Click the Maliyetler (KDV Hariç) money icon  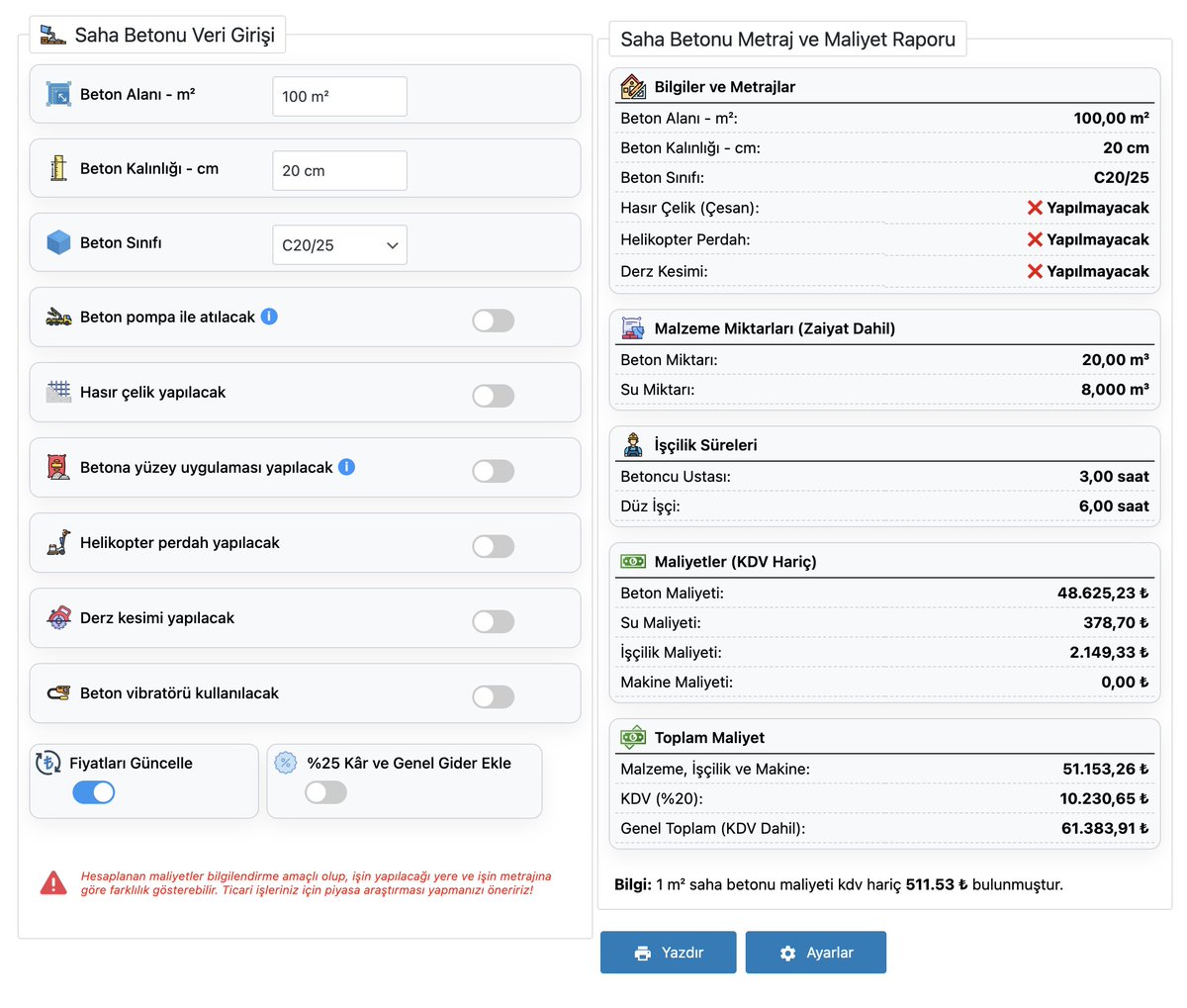click(x=633, y=562)
